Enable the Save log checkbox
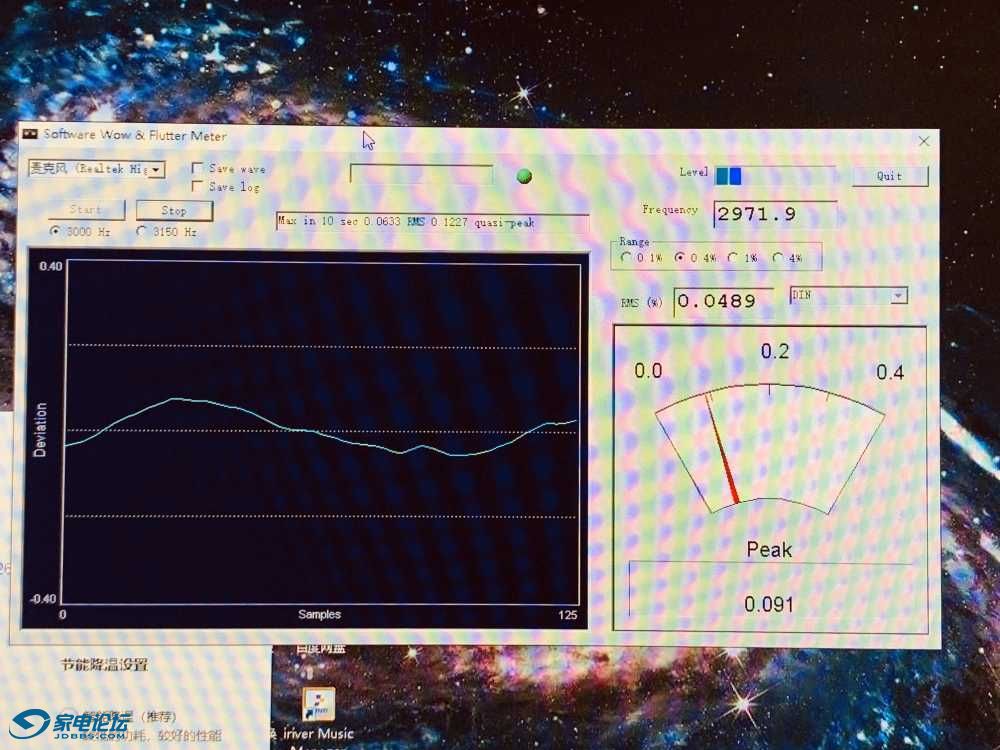This screenshot has width=1000, height=750. coord(198,186)
